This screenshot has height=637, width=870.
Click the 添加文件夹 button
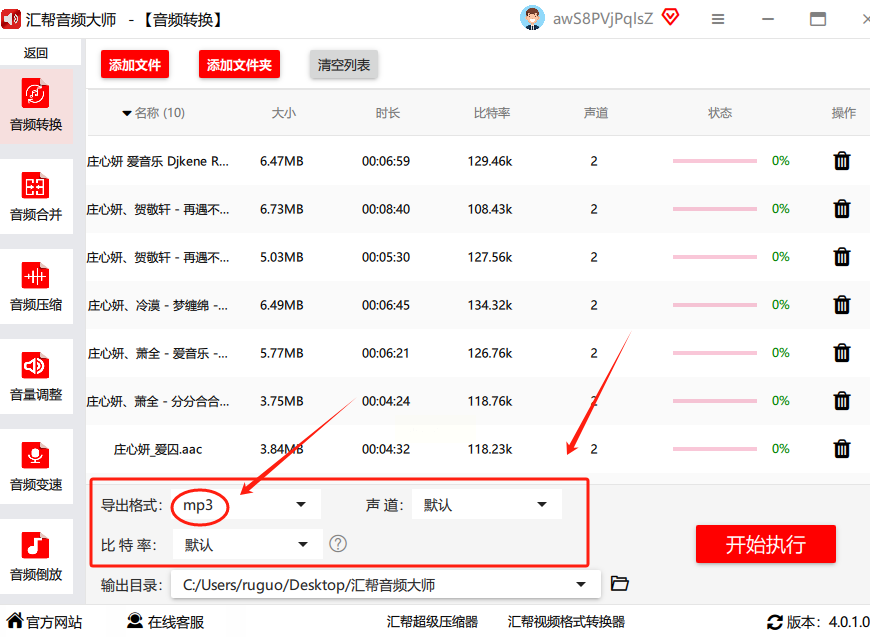click(239, 65)
